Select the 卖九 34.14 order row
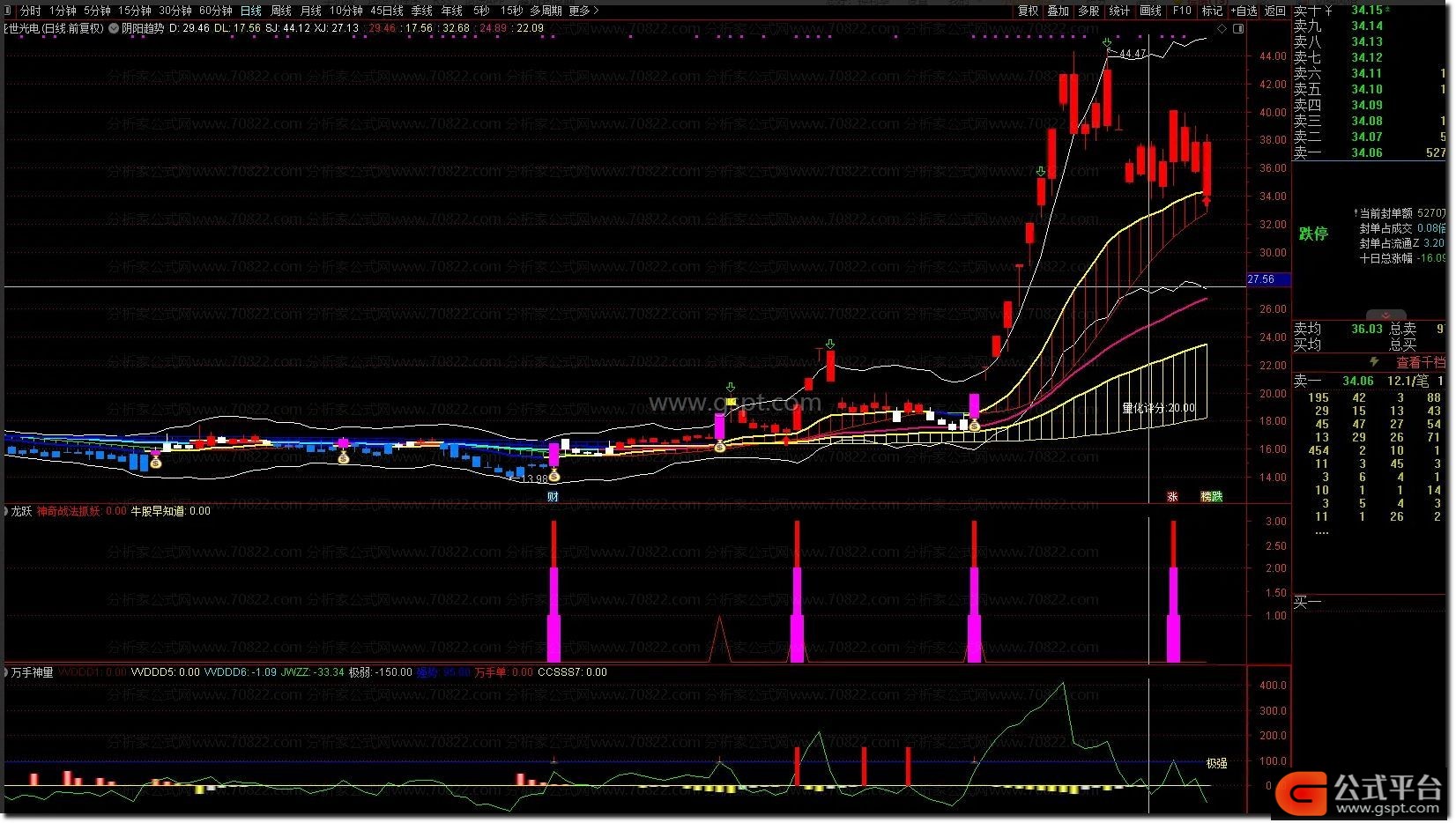The width and height of the screenshot is (1456, 823). pyautogui.click(x=1370, y=26)
